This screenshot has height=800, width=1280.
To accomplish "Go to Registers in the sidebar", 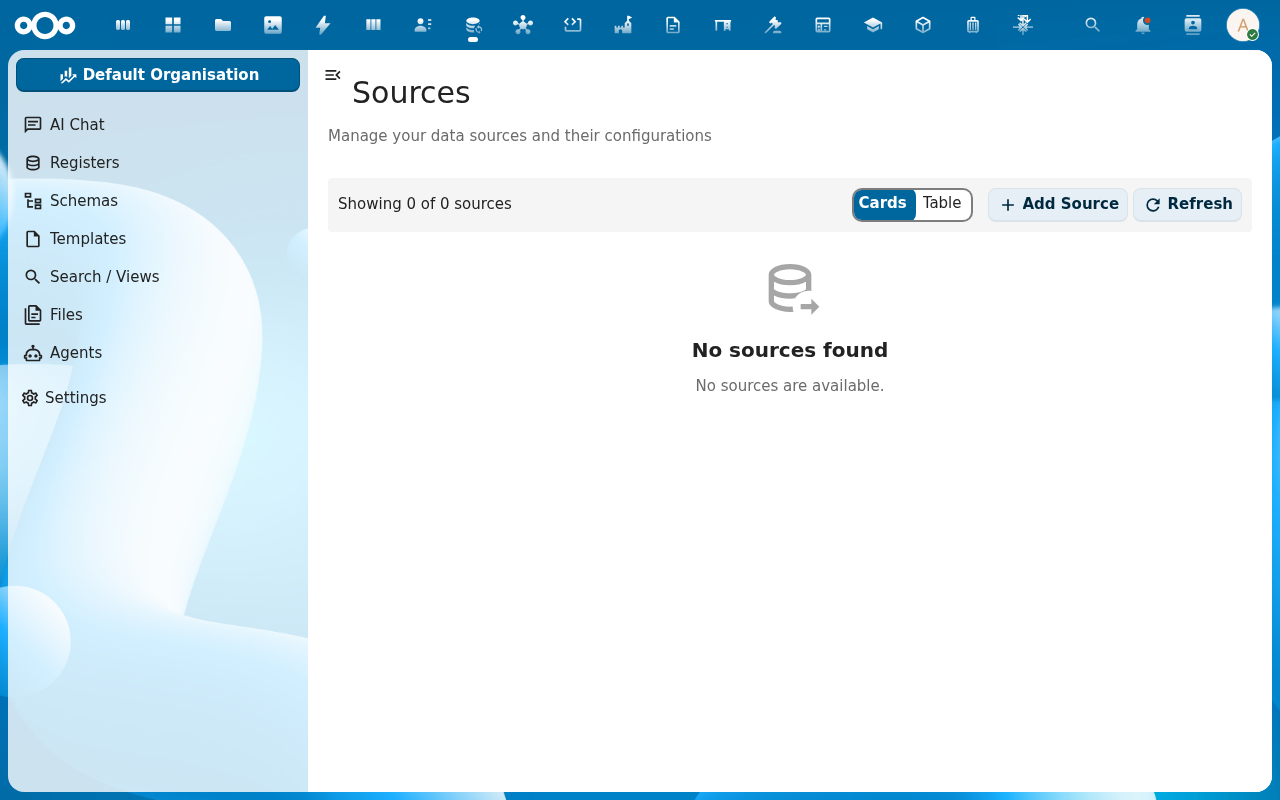I will pos(158,163).
